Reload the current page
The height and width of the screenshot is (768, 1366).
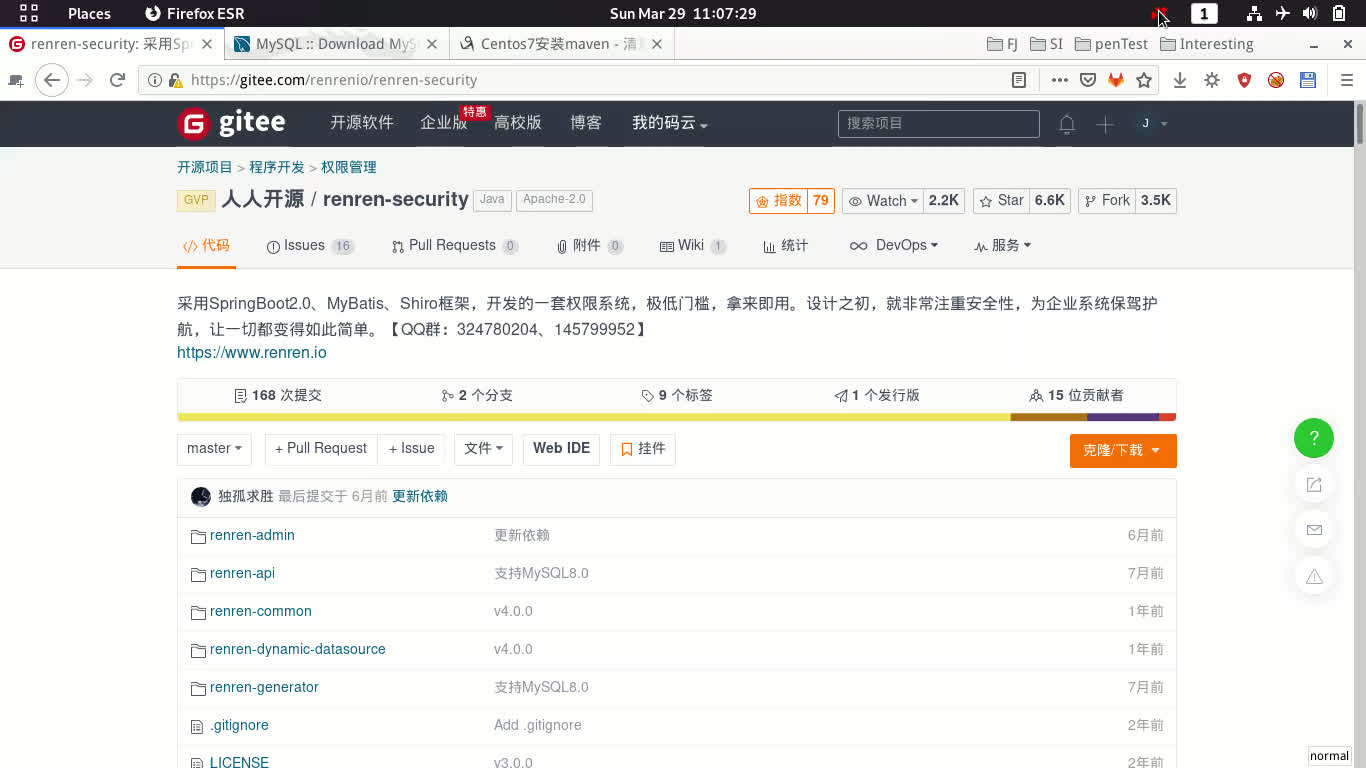click(x=117, y=80)
